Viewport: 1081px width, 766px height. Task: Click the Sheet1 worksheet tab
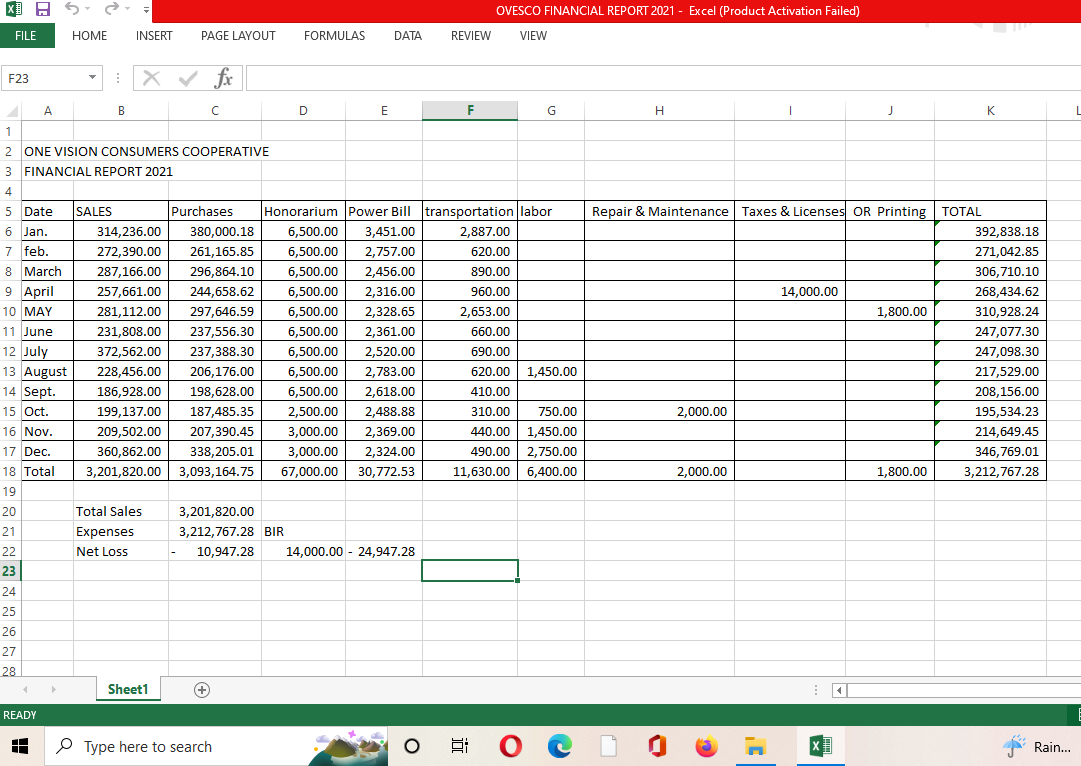click(128, 689)
